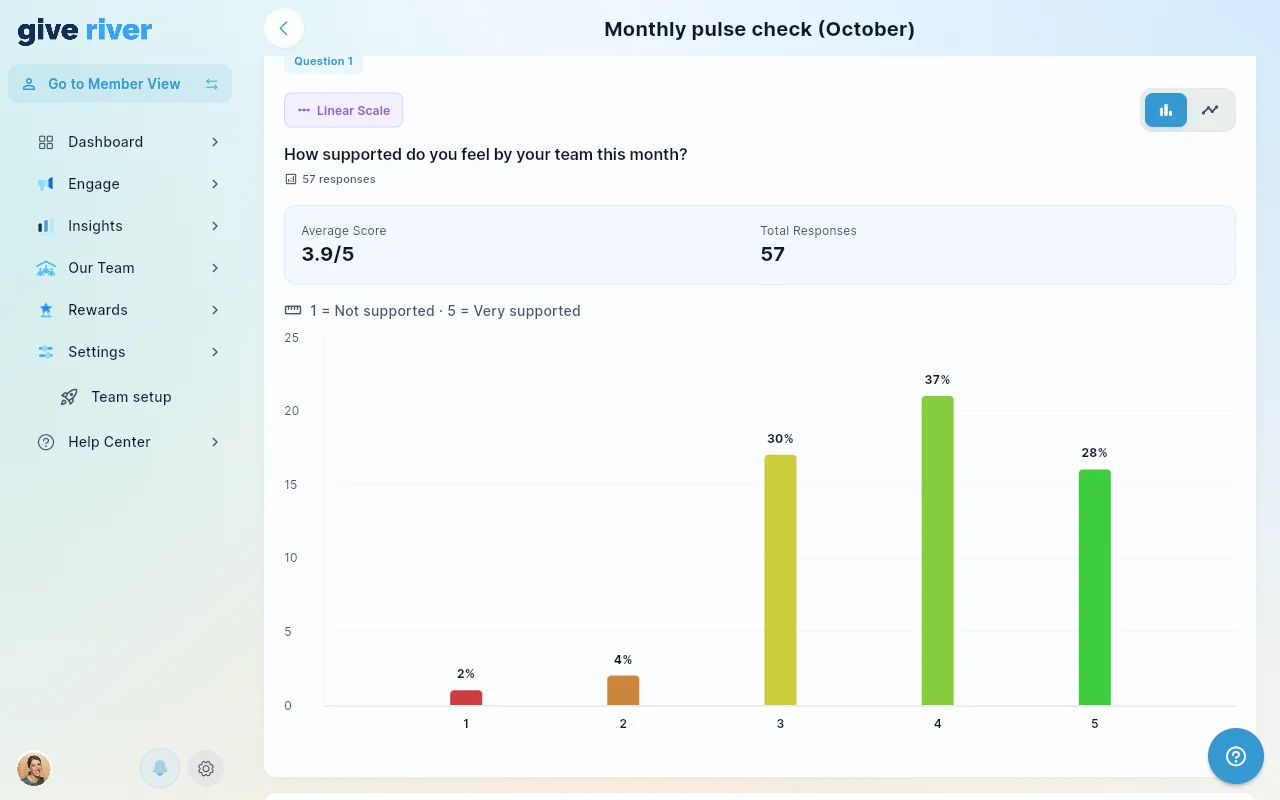Click the Help Center question icon
Image resolution: width=1280 pixels, height=800 pixels.
tap(46, 442)
